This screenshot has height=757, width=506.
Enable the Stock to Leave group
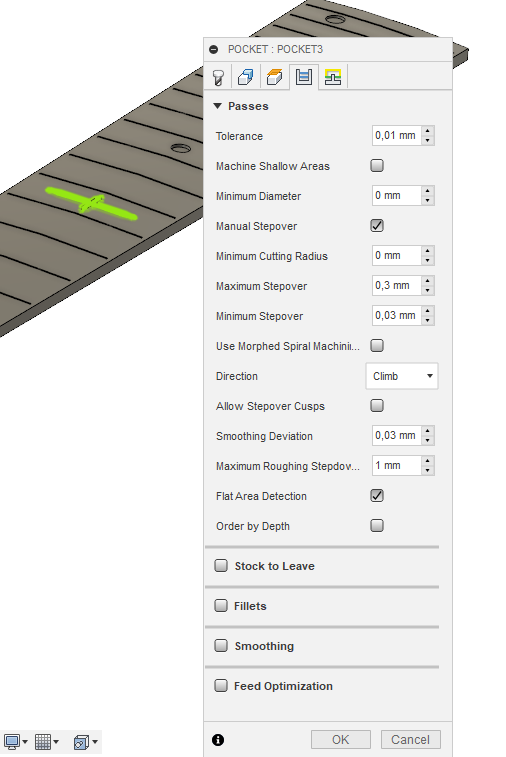click(x=221, y=565)
